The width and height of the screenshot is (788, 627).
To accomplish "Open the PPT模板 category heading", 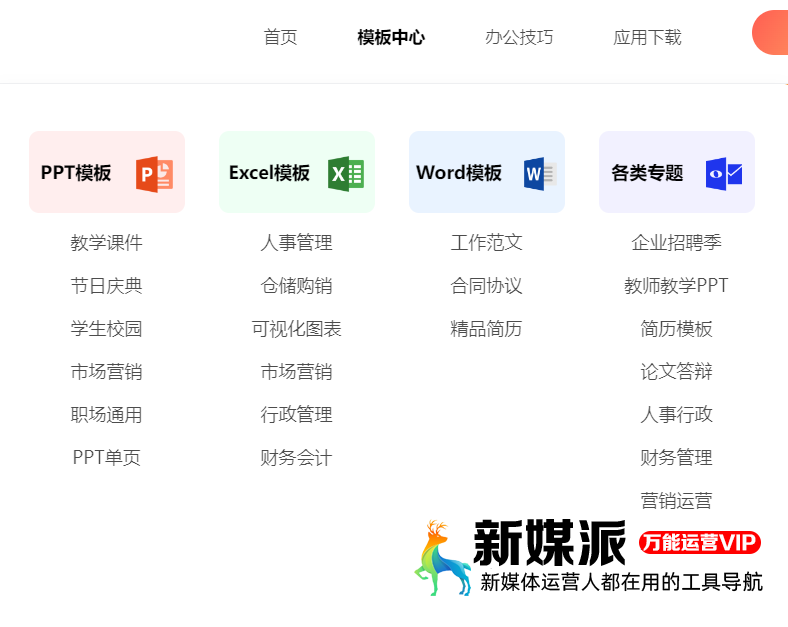I will point(76,173).
